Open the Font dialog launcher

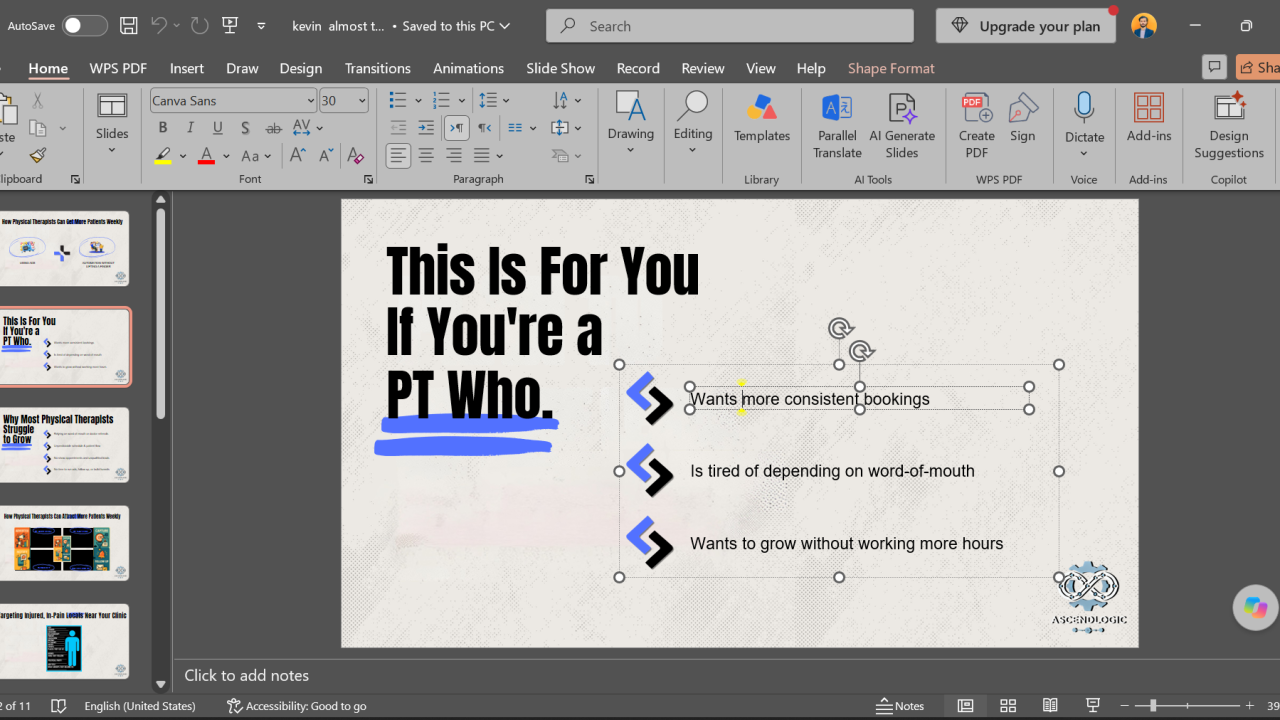[x=368, y=180]
